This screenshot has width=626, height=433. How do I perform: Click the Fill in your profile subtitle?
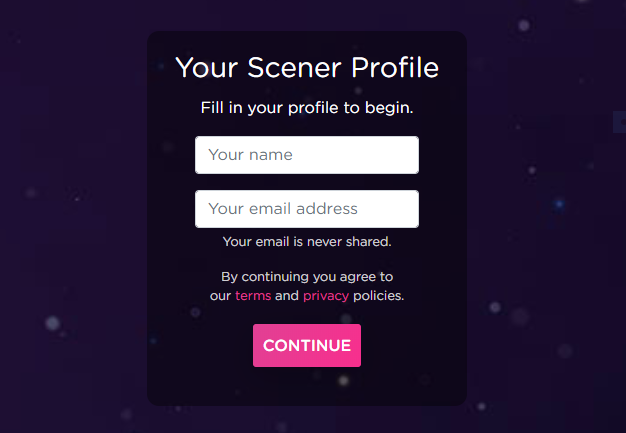pyautogui.click(x=307, y=108)
